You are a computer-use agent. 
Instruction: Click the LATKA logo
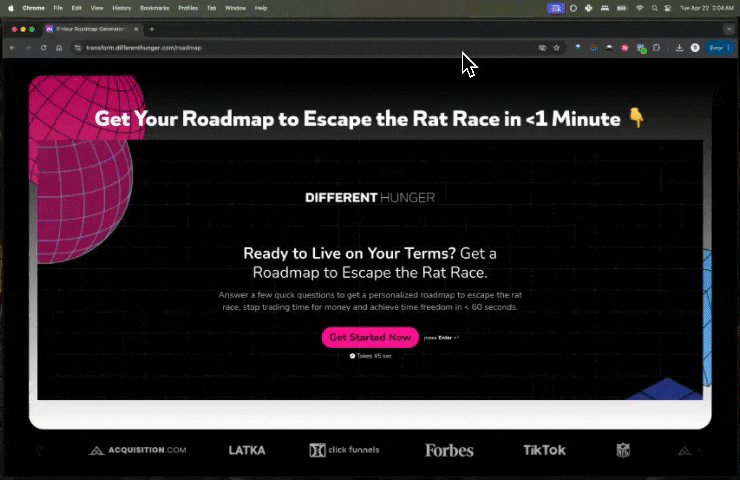click(247, 450)
